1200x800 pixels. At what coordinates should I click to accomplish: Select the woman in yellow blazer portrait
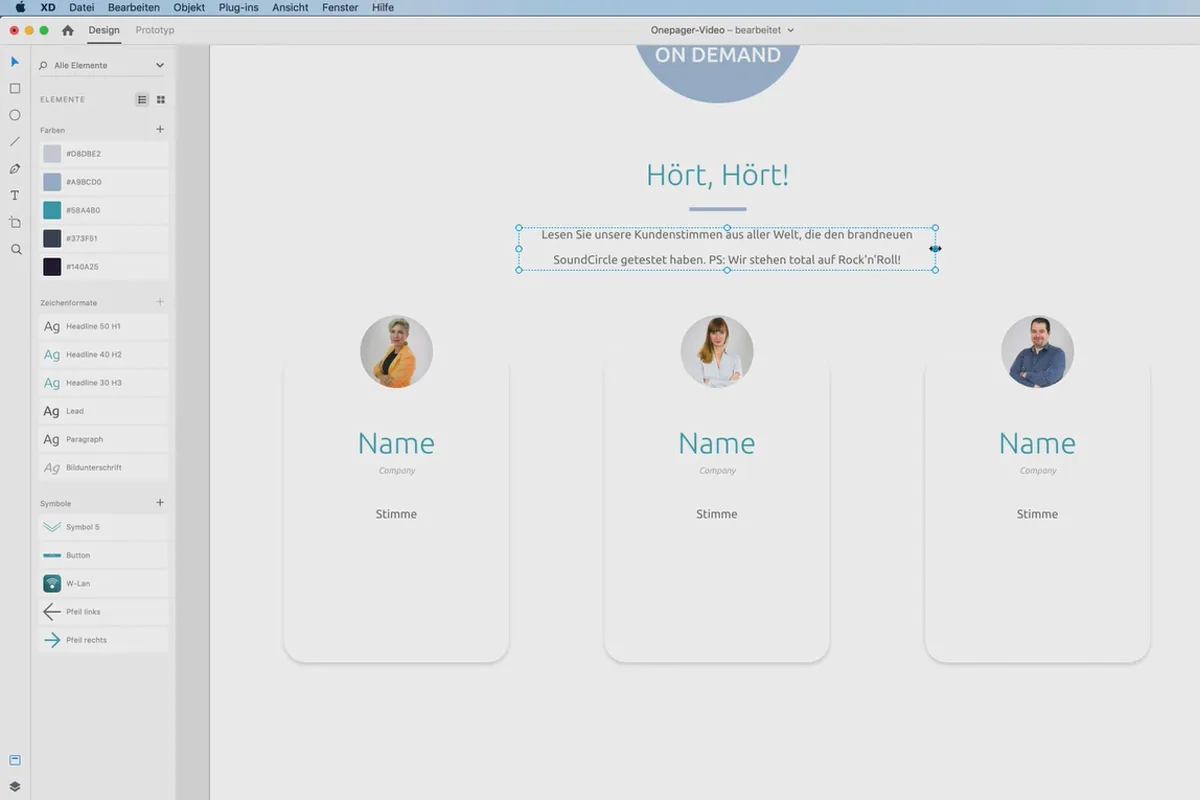396,352
